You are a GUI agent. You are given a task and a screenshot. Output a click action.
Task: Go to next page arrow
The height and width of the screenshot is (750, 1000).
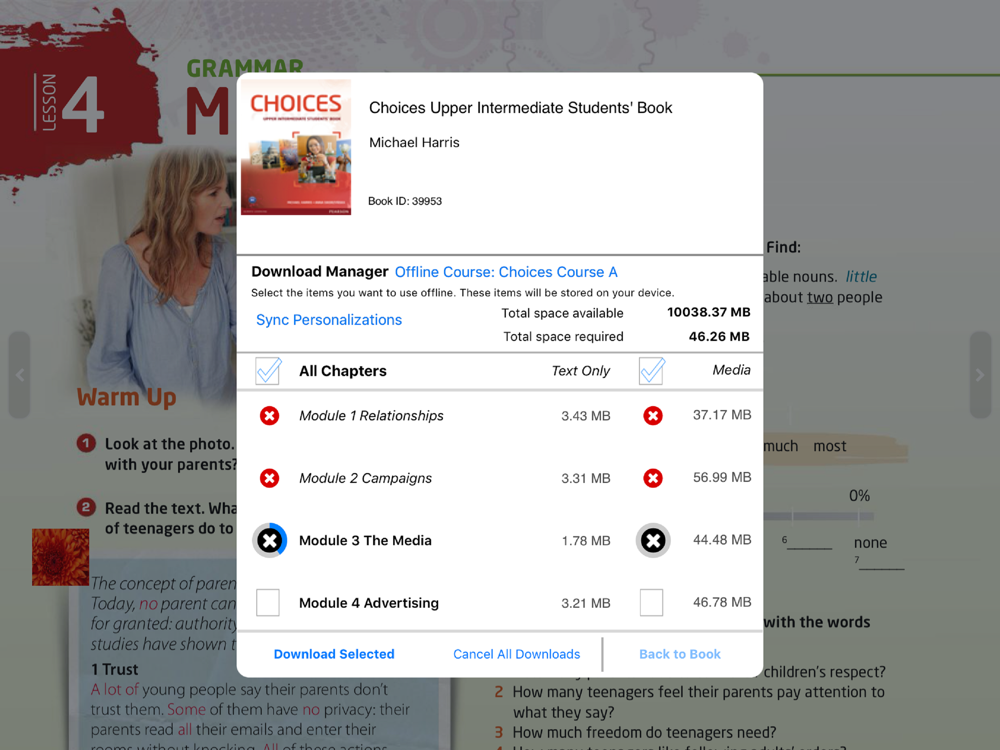pos(980,375)
